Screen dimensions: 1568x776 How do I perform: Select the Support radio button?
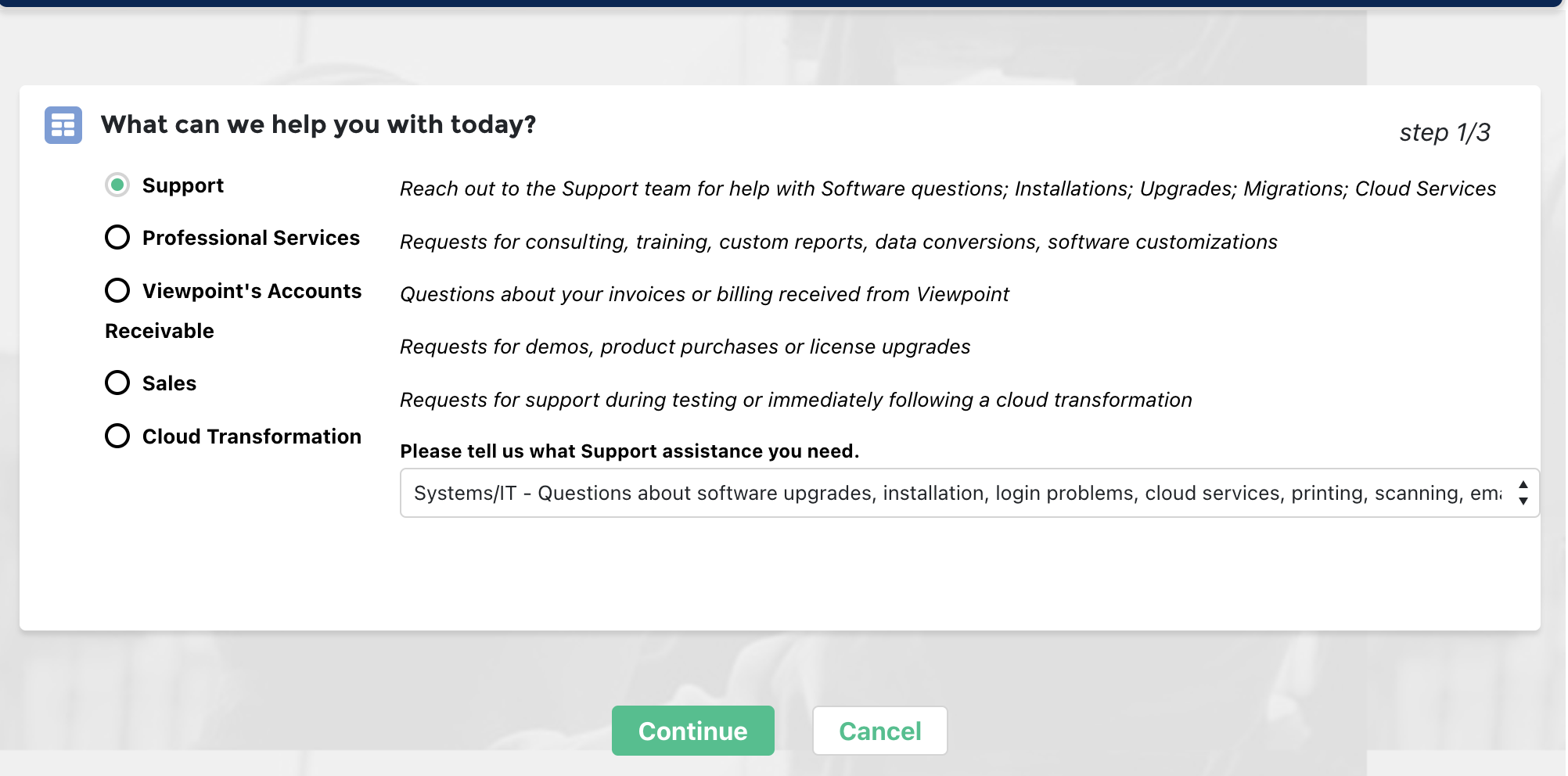(x=117, y=185)
